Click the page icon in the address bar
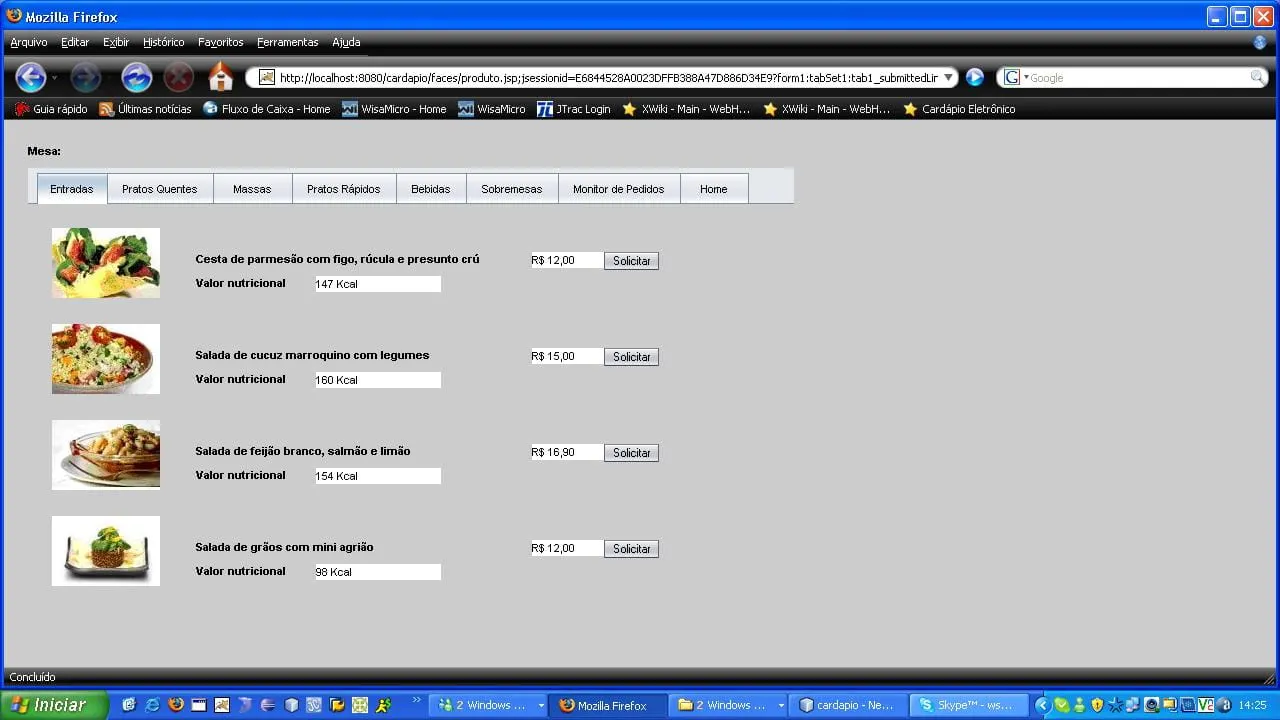Viewport: 1280px width, 720px height. click(267, 77)
